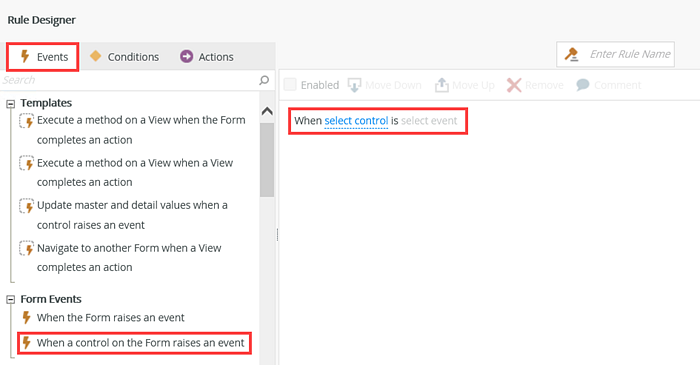
Task: Click the Move Up arrow icon
Action: [x=442, y=85]
